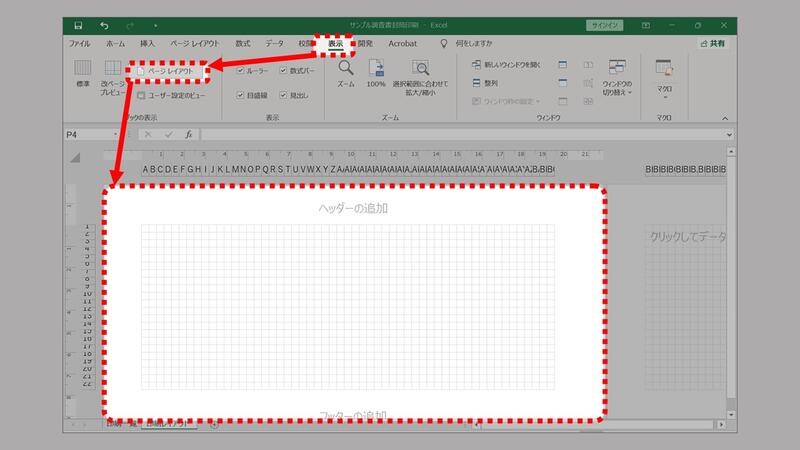The width and height of the screenshot is (800, 450).
Task: Click the Name Box showing P4
Action: 89,135
